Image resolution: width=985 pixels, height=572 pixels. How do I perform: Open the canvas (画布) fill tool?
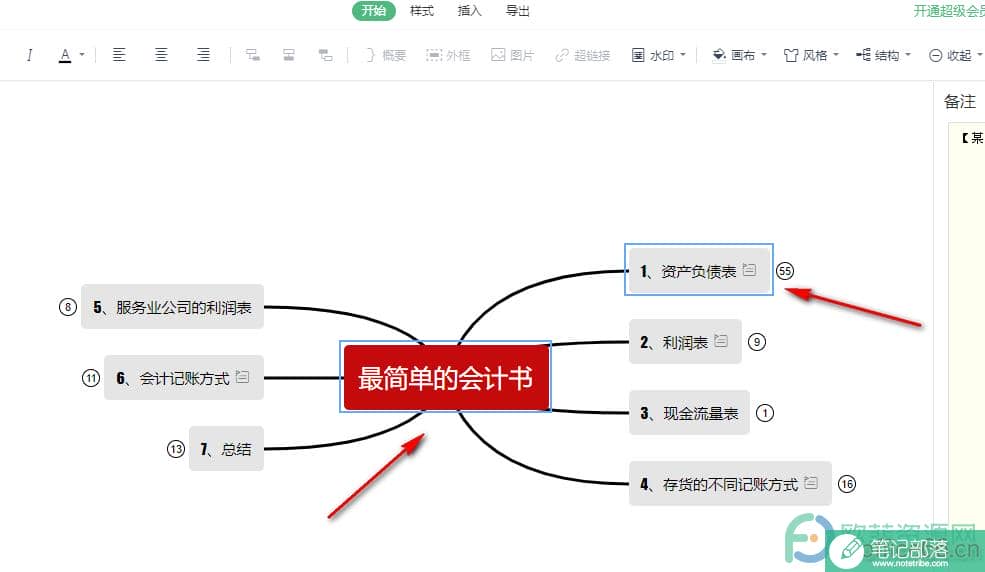point(734,55)
